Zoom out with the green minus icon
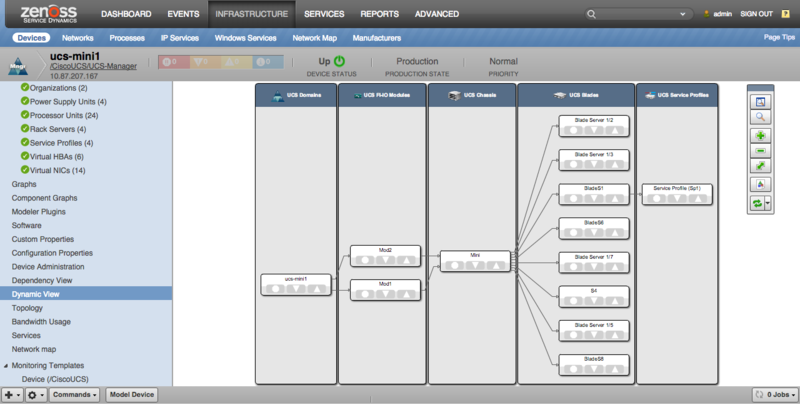 (x=760, y=151)
